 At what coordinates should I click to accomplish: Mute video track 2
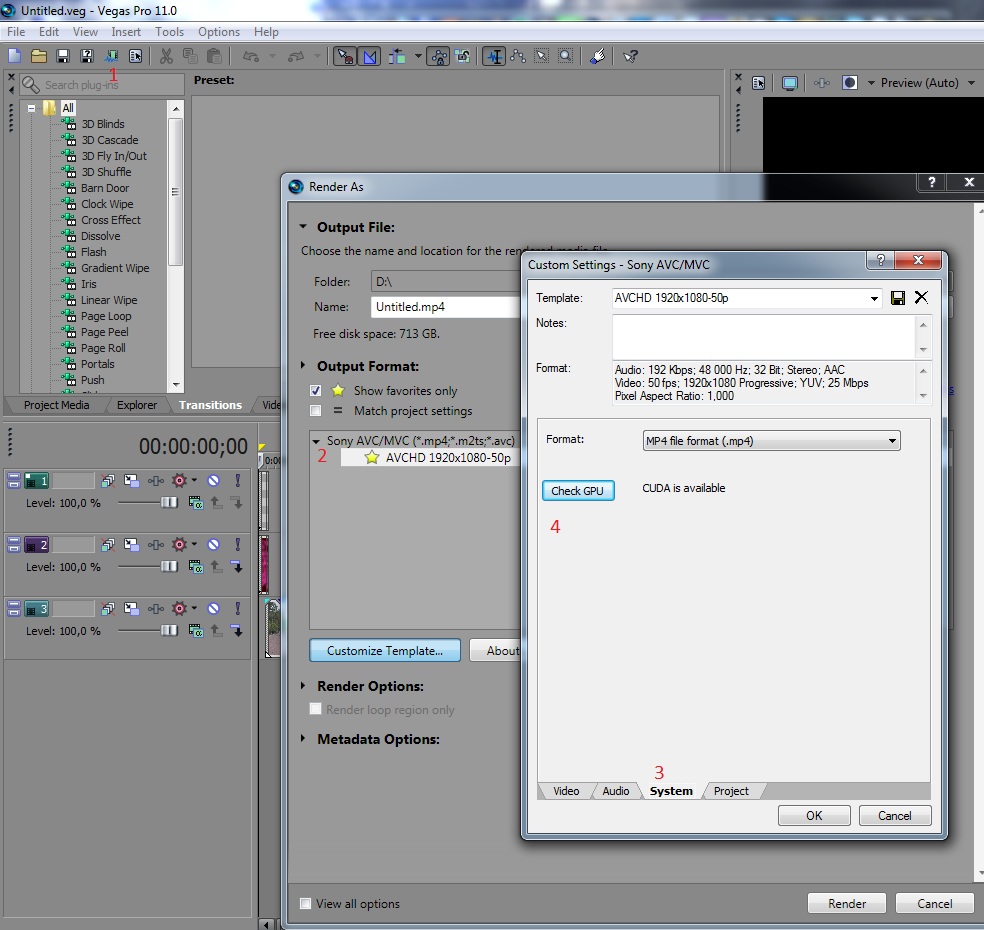pos(213,545)
